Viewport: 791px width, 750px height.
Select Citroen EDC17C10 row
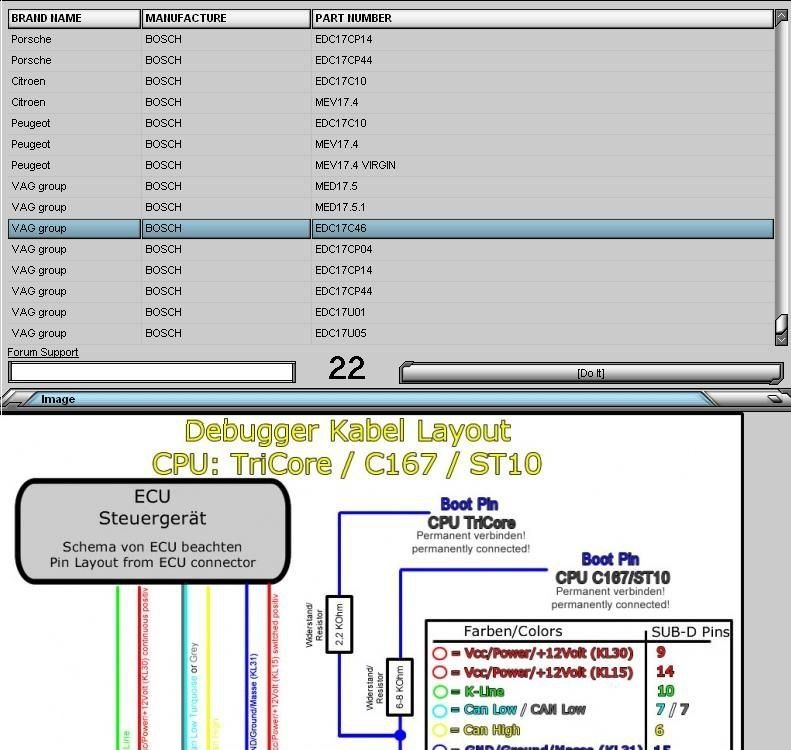point(391,81)
